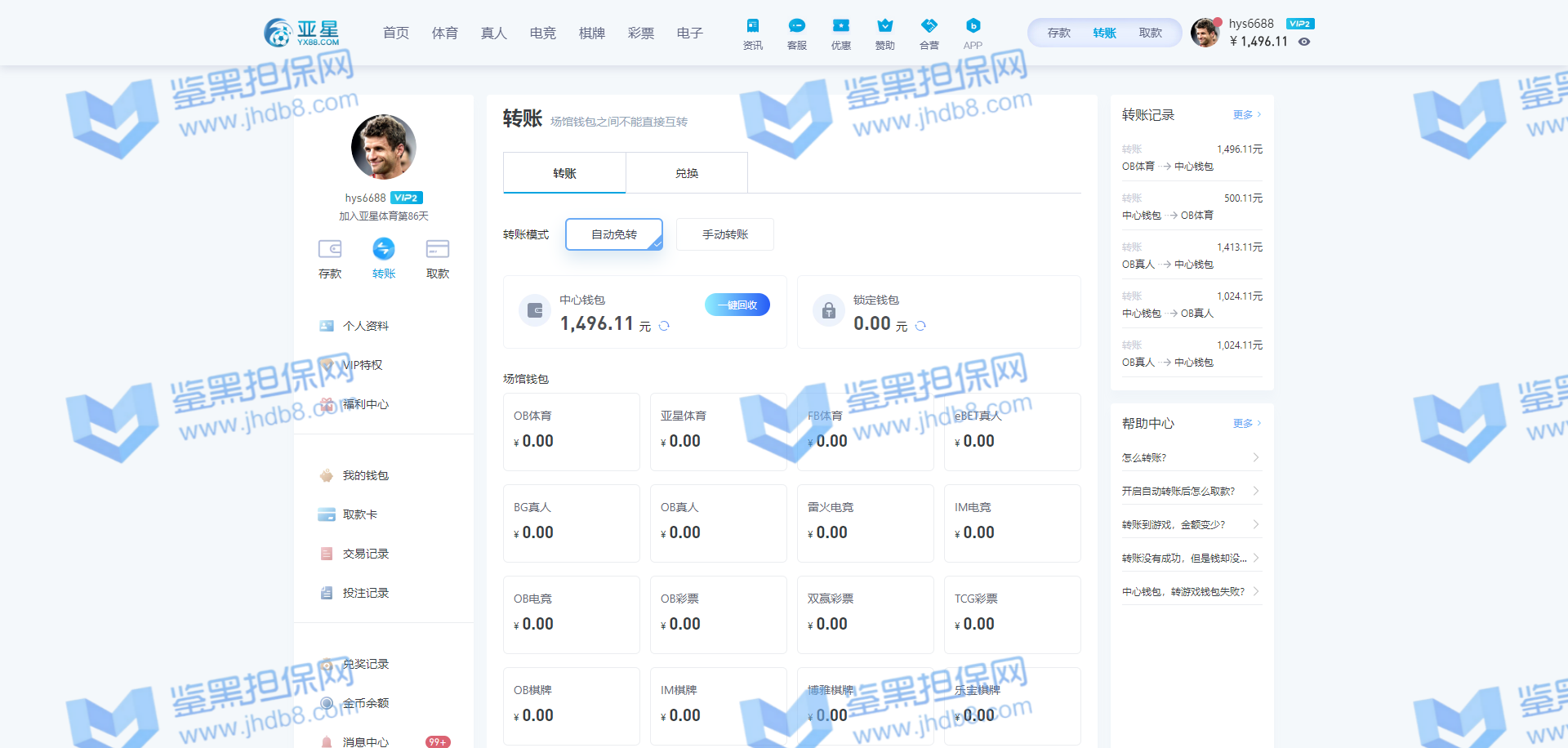1568x748 pixels.
Task: Expand 转账到游戏，金额变少? help entry
Action: [x=1191, y=524]
